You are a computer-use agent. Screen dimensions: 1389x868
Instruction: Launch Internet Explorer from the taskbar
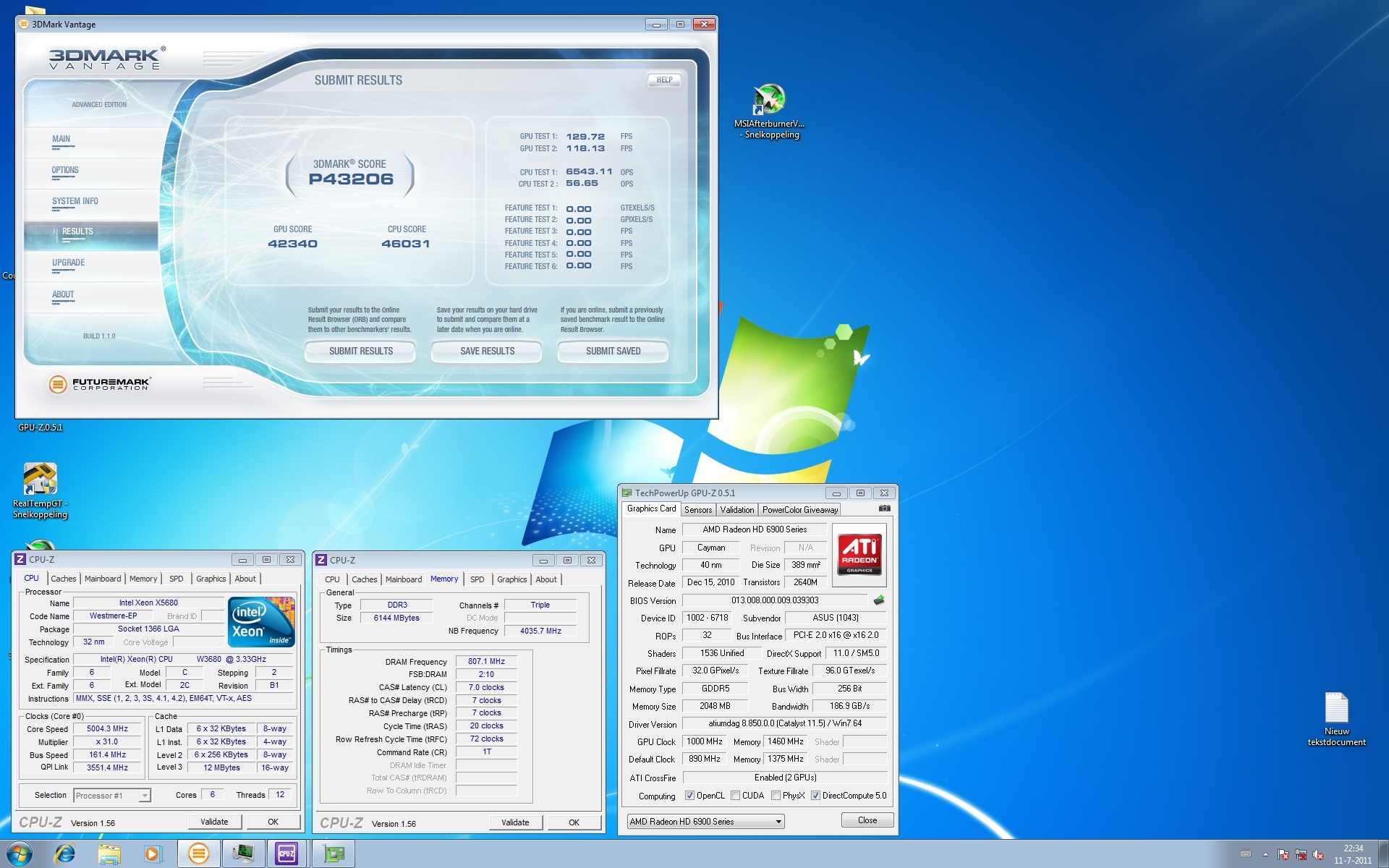[x=65, y=854]
